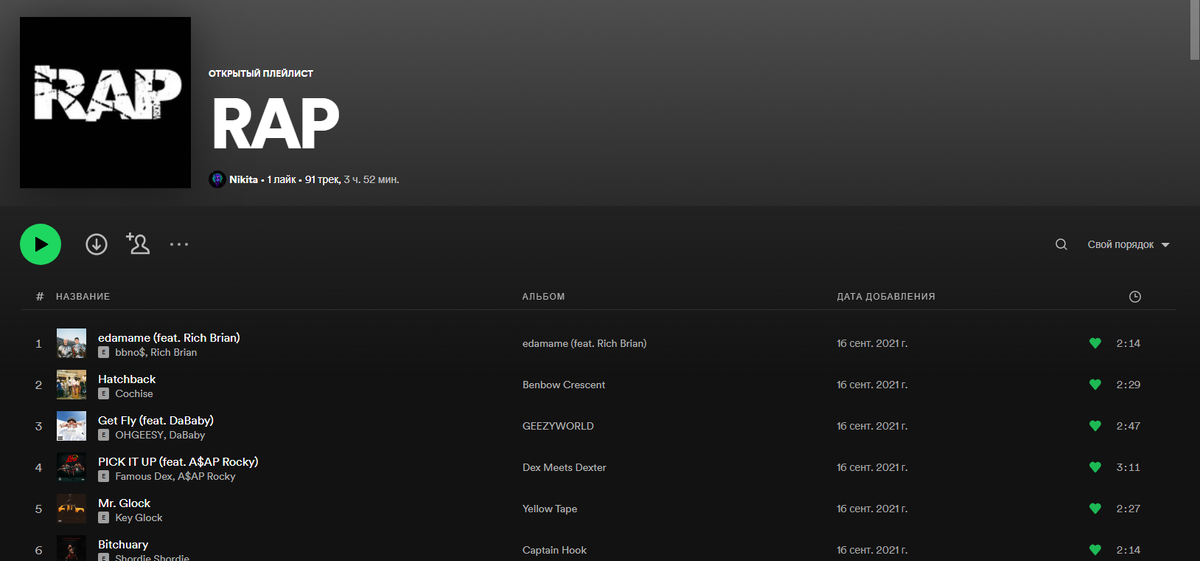Viewport: 1200px width, 561px height.
Task: Open the profile of playlist owner Nikita
Action: point(243,179)
